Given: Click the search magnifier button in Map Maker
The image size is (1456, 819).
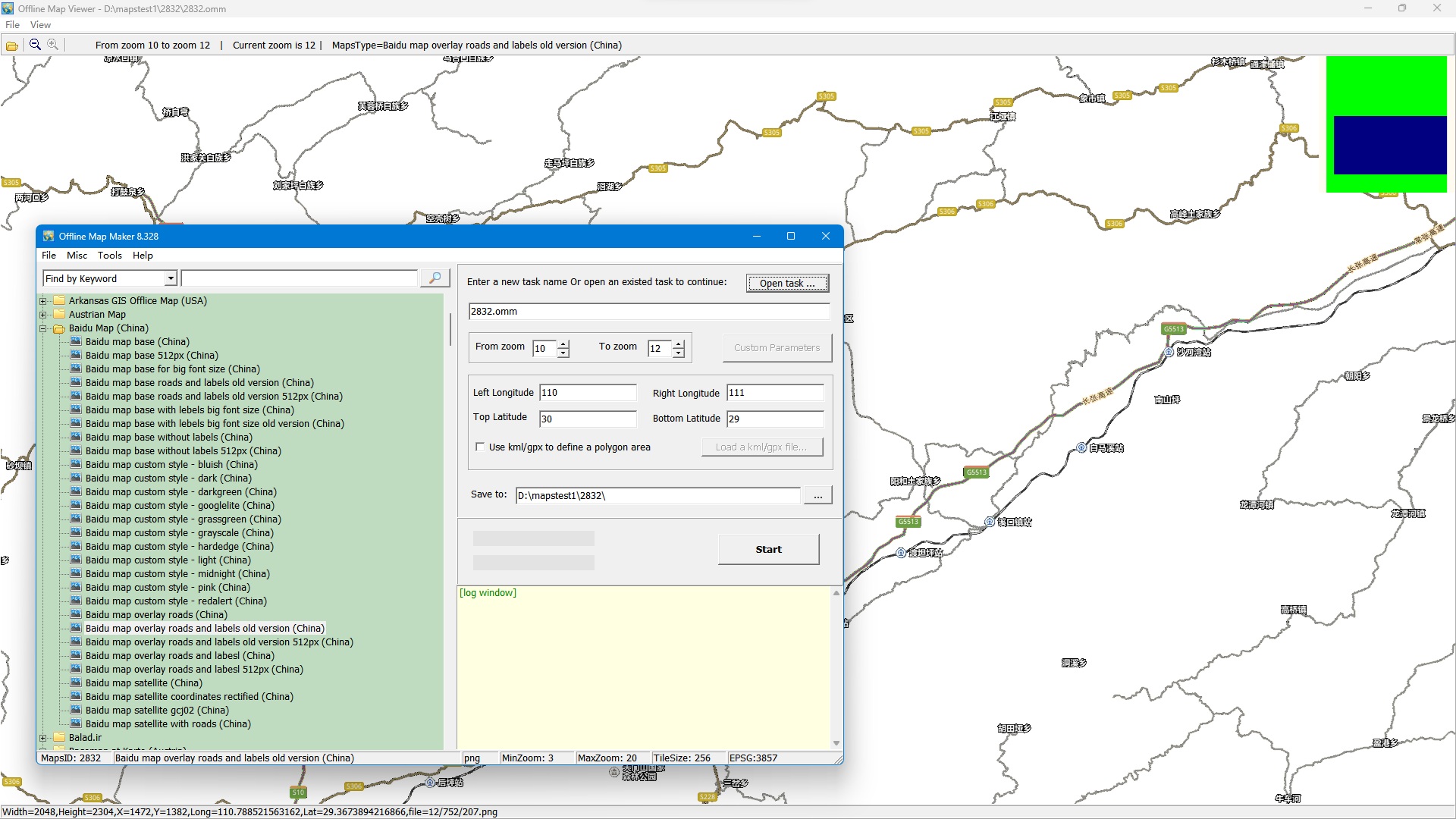Looking at the screenshot, I should click(x=435, y=278).
